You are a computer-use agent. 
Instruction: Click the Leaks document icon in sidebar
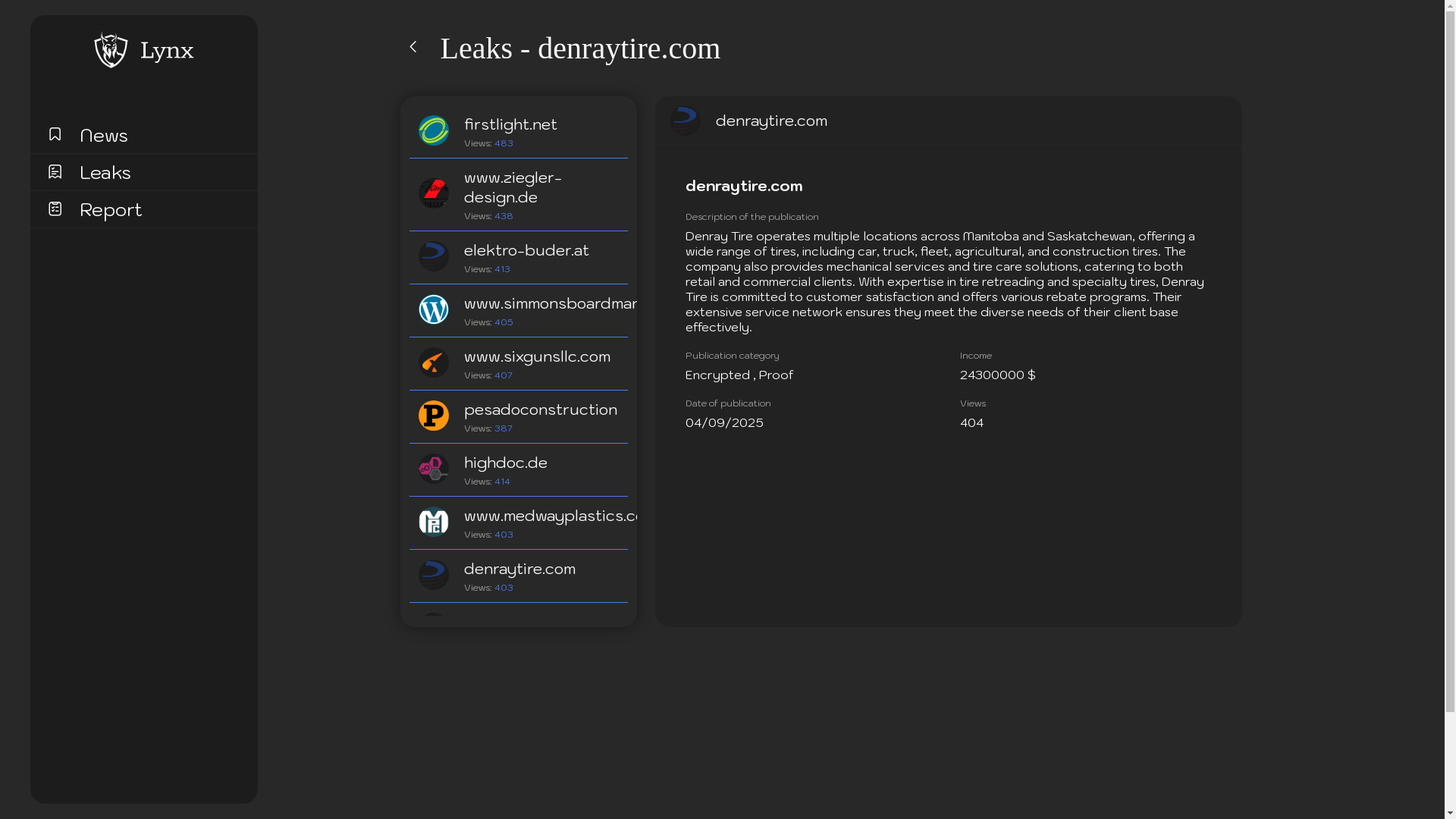point(55,171)
